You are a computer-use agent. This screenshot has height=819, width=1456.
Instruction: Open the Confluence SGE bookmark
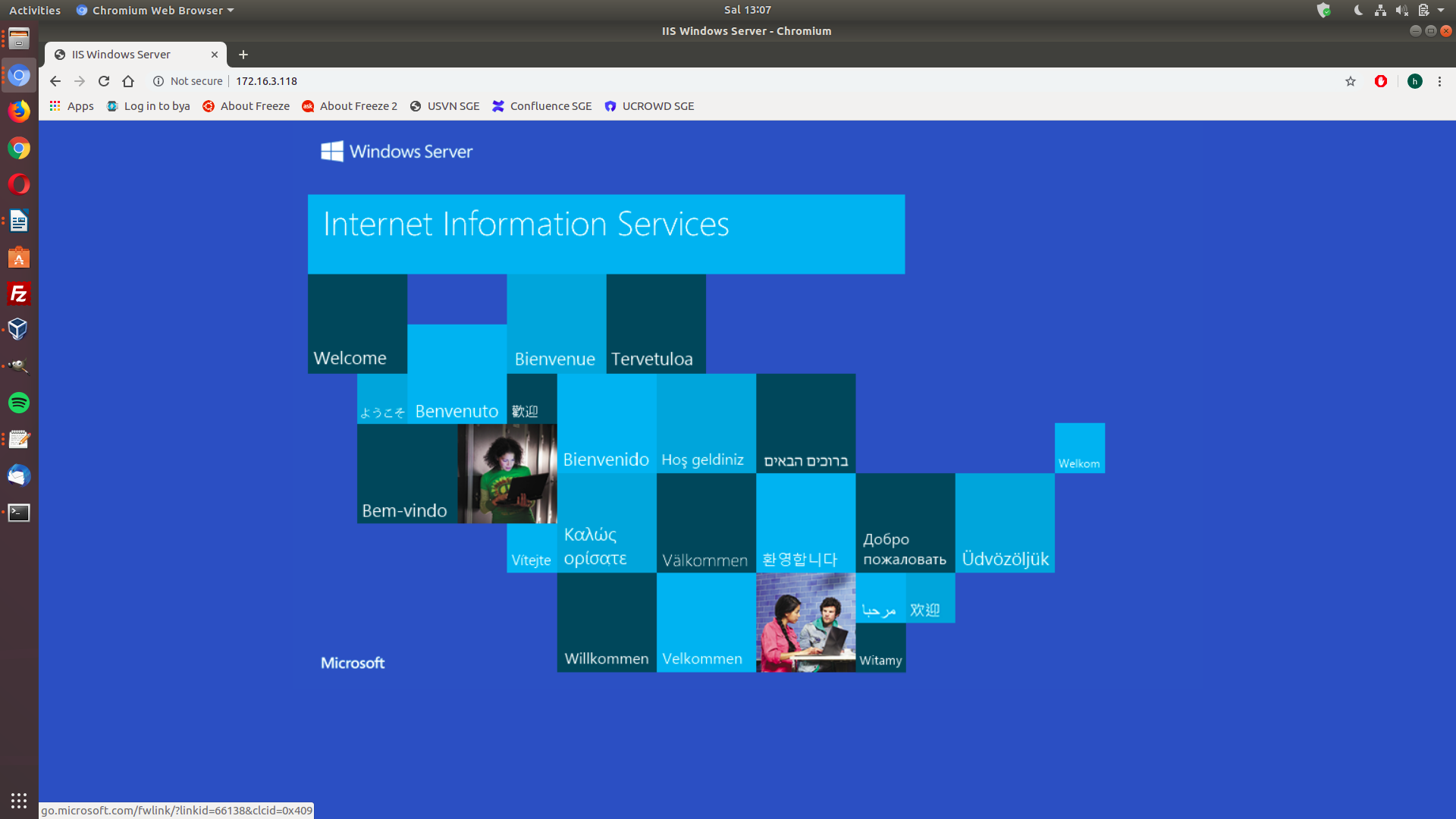coord(542,106)
